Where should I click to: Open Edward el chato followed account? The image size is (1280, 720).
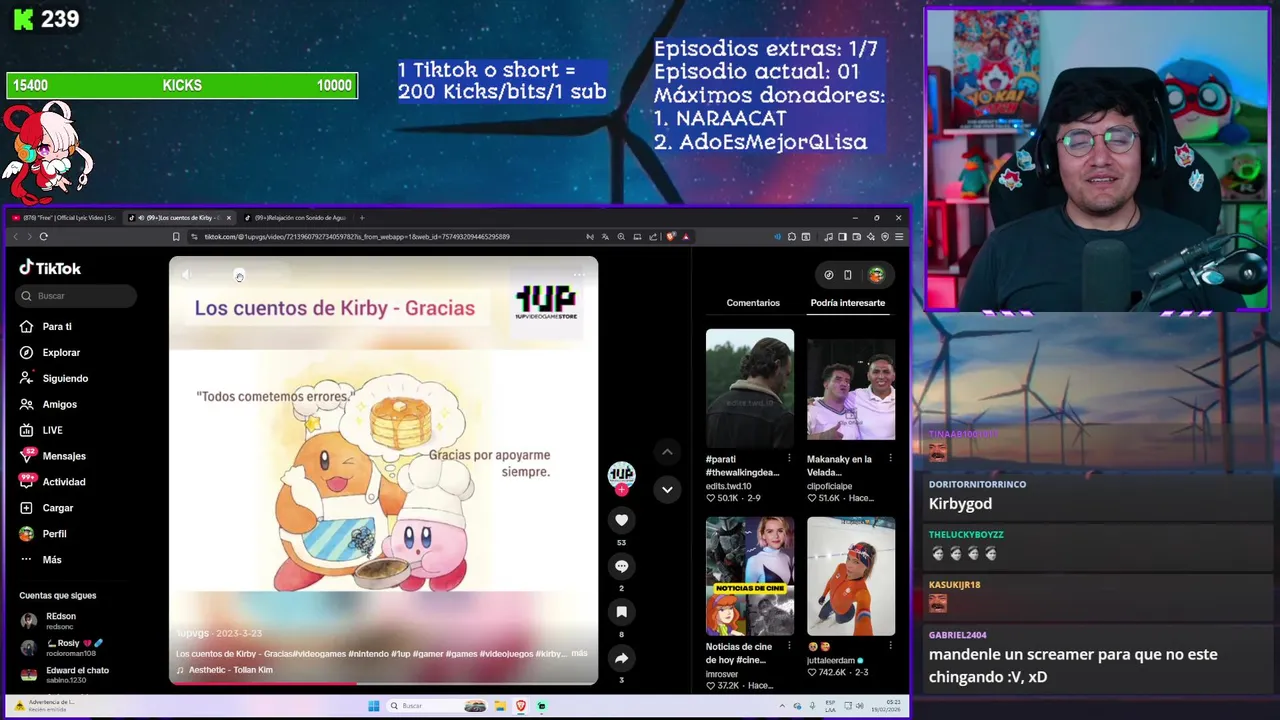pos(64,675)
